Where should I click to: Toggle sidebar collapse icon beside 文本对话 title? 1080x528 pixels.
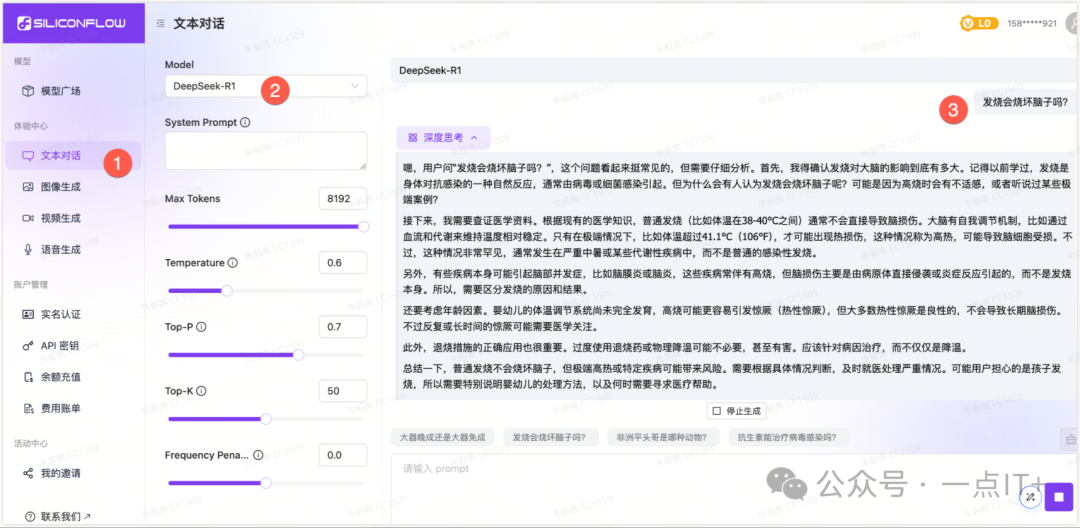click(160, 24)
